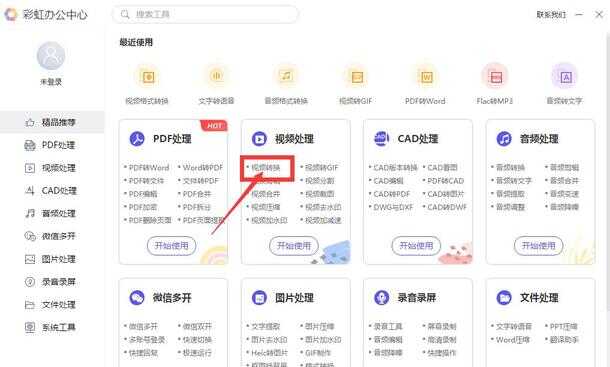Open the 视频分割 link
Screen dimensions: 610x367
click(x=320, y=181)
